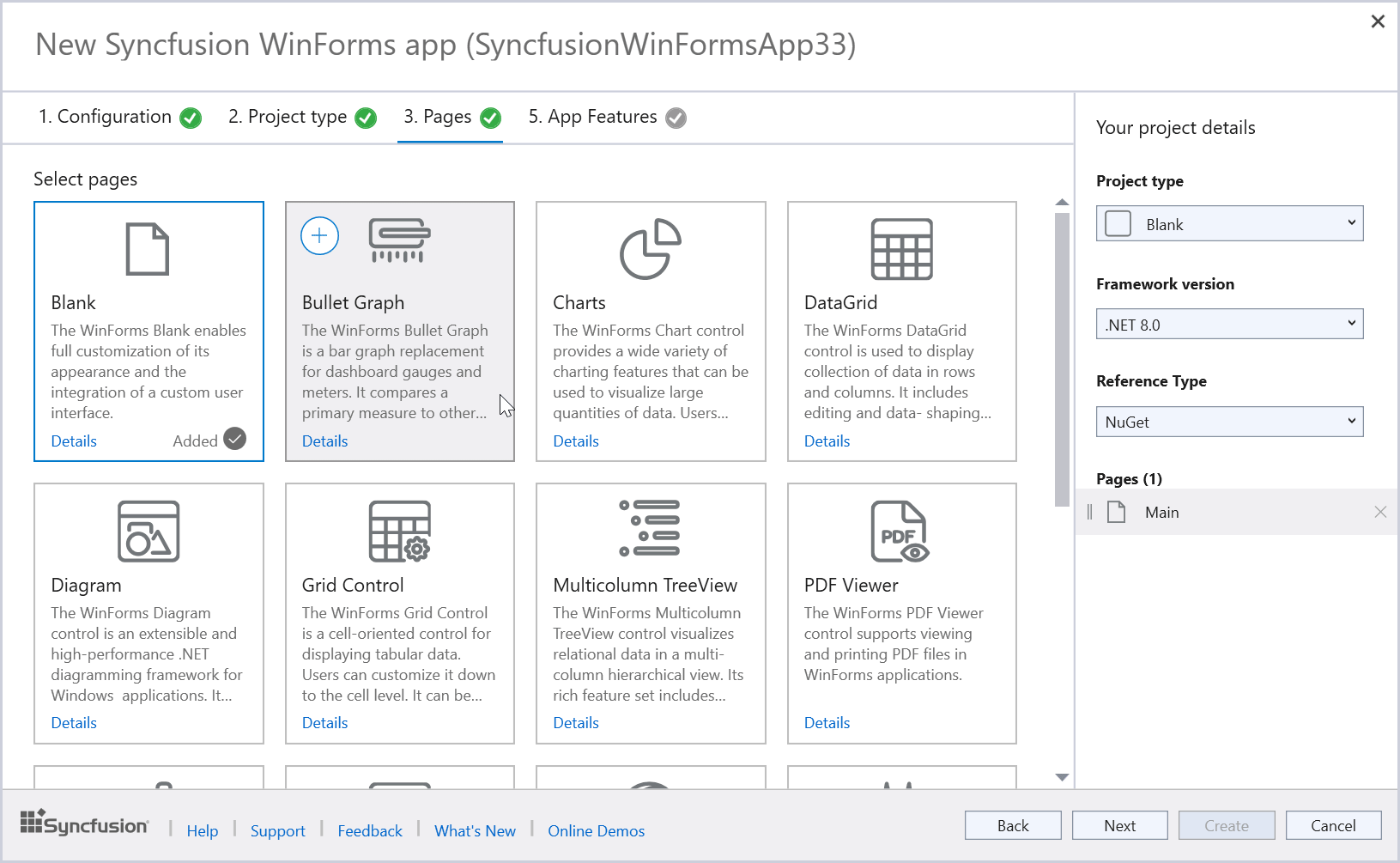Image resolution: width=1400 pixels, height=863 pixels.
Task: Select the Multicolumn TreeView list icon
Action: [x=650, y=528]
